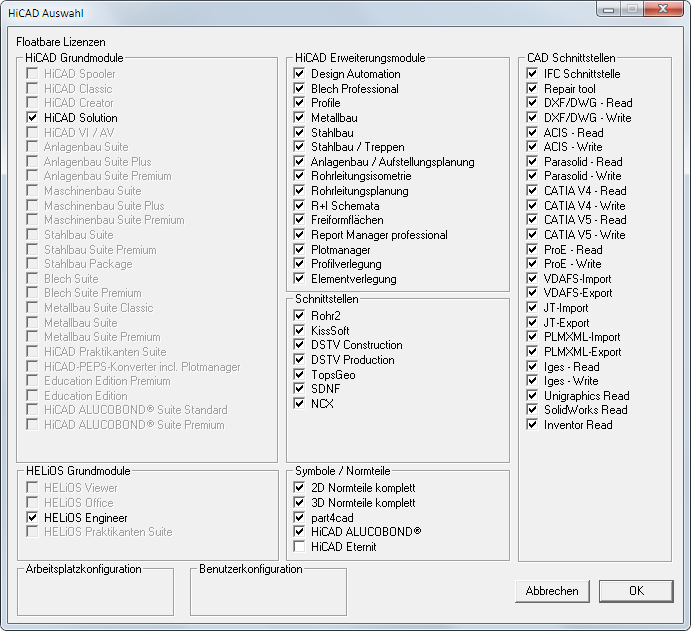691x631 pixels.
Task: Toggle PLMXML-Export checkbox
Action: pyautogui.click(x=532, y=352)
